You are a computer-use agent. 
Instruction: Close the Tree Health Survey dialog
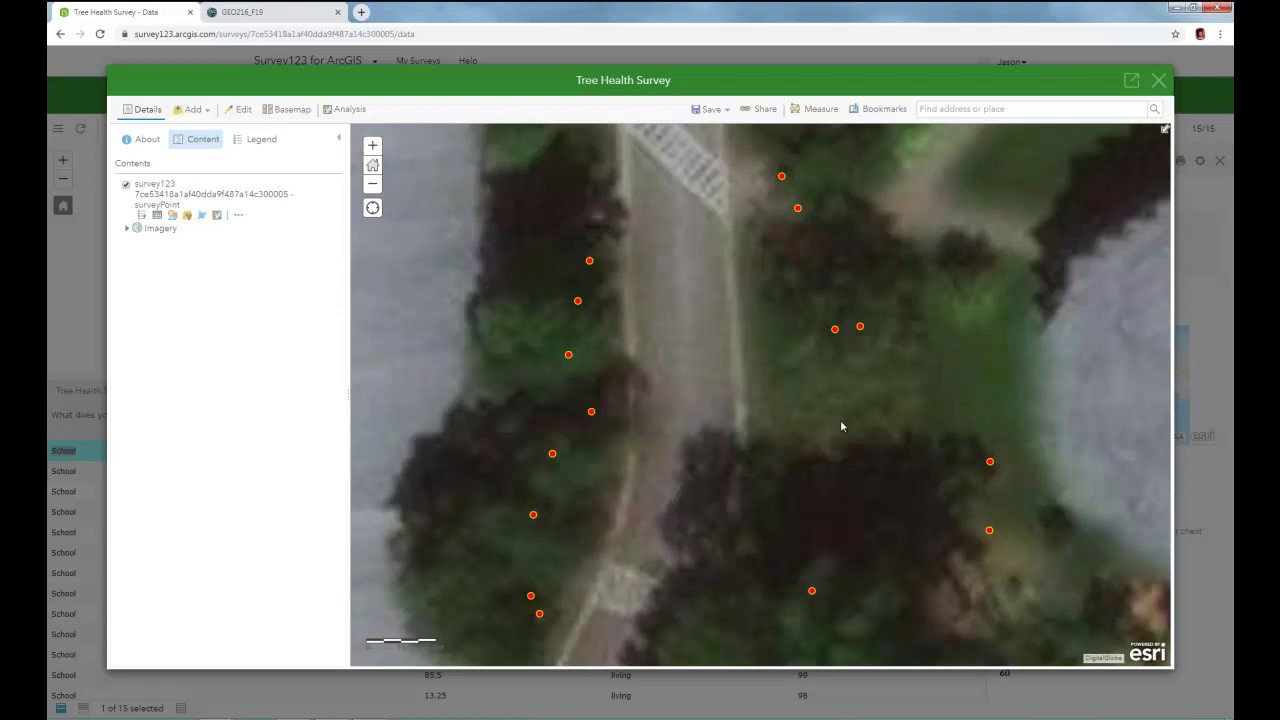(1158, 80)
